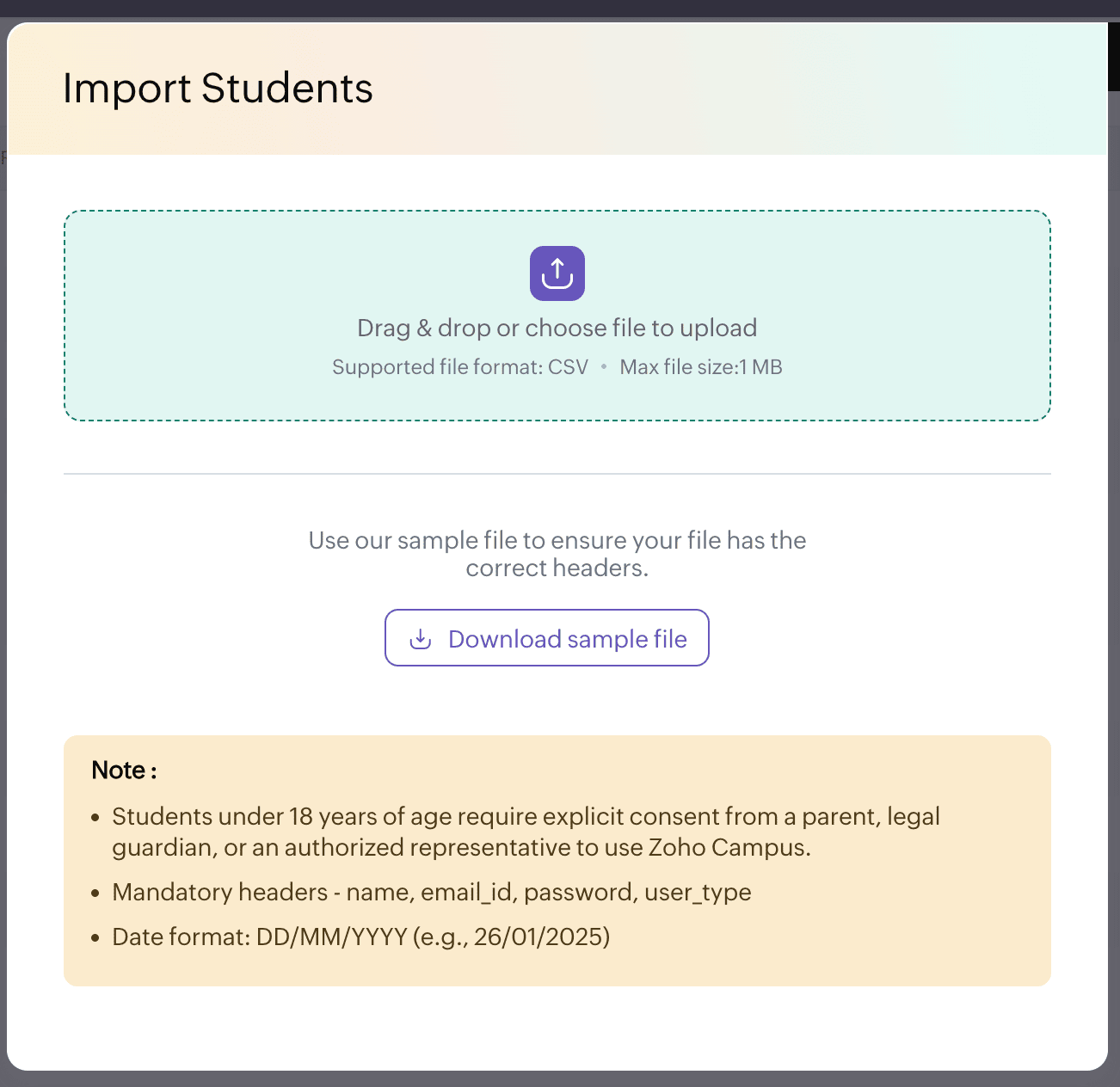Click the dark bar above the dialog

pyautogui.click(x=559, y=9)
